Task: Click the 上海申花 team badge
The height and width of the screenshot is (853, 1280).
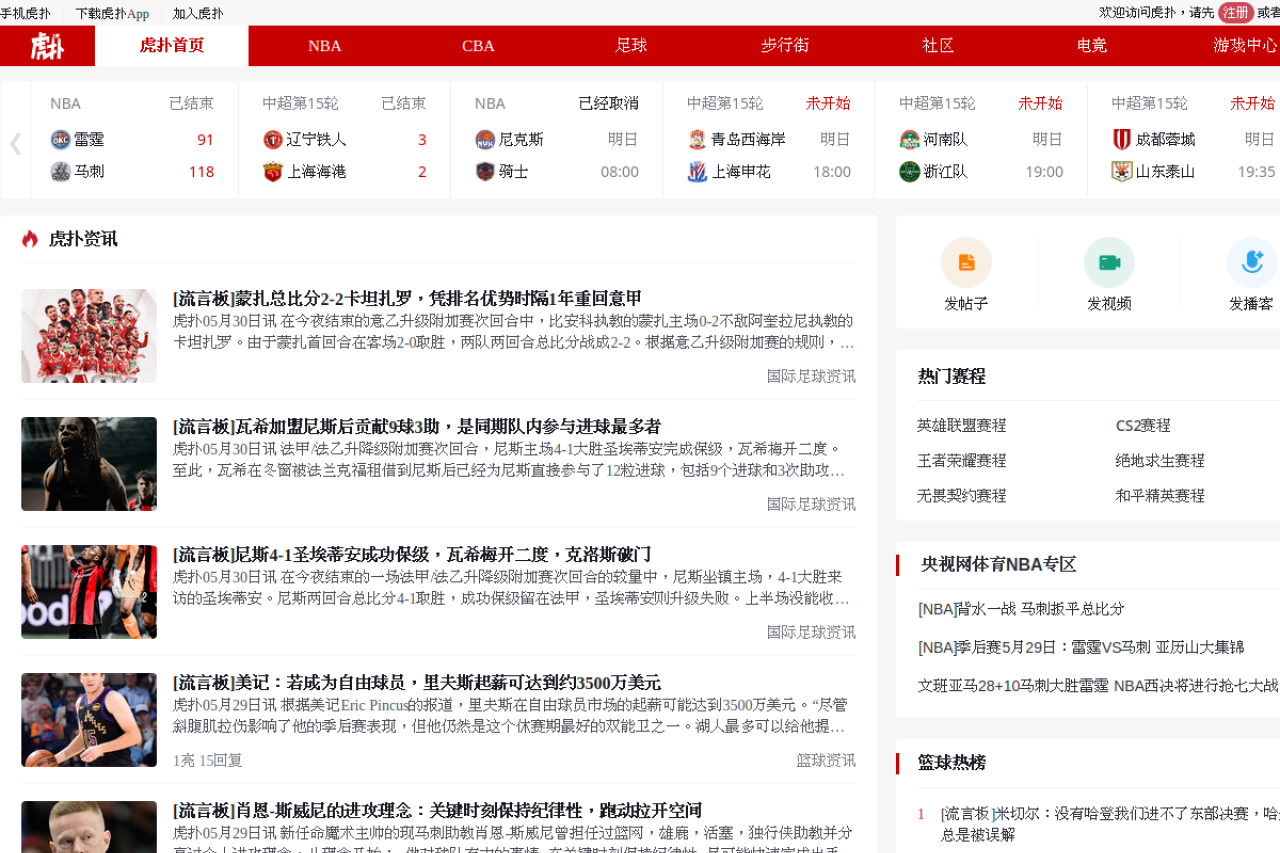Action: pyautogui.click(x=697, y=172)
